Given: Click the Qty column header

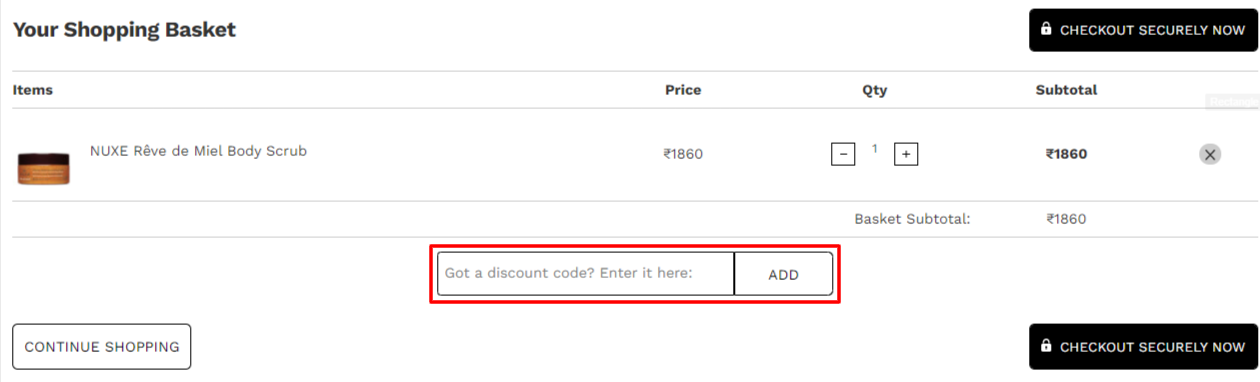Looking at the screenshot, I should (875, 90).
